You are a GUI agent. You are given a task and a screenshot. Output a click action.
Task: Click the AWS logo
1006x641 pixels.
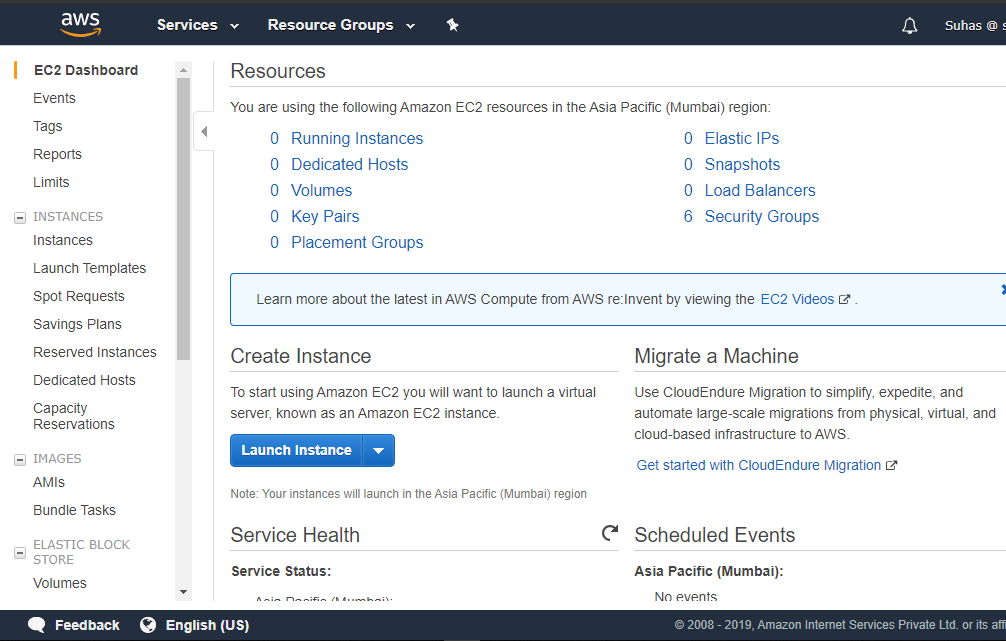point(79,23)
